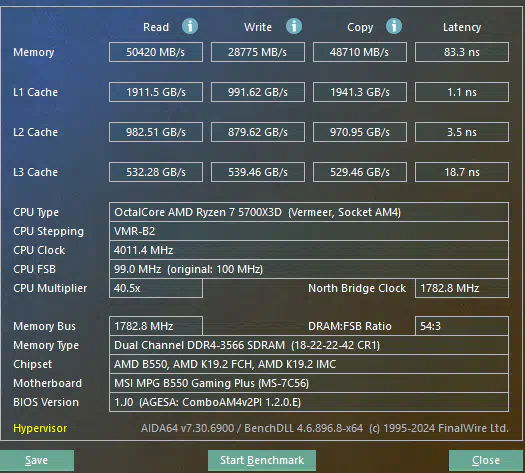The height and width of the screenshot is (473, 525).
Task: Click the CPU Clock value 4011.4 MHz
Action: [309, 250]
